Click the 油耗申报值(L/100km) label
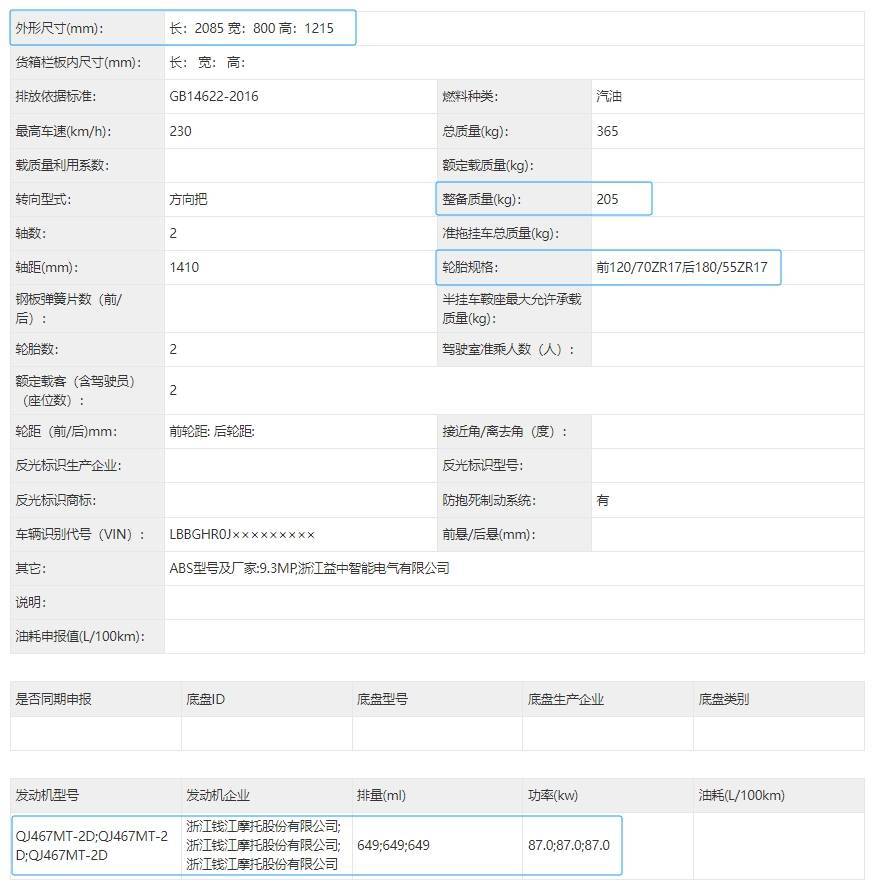876x891 pixels. pos(80,637)
